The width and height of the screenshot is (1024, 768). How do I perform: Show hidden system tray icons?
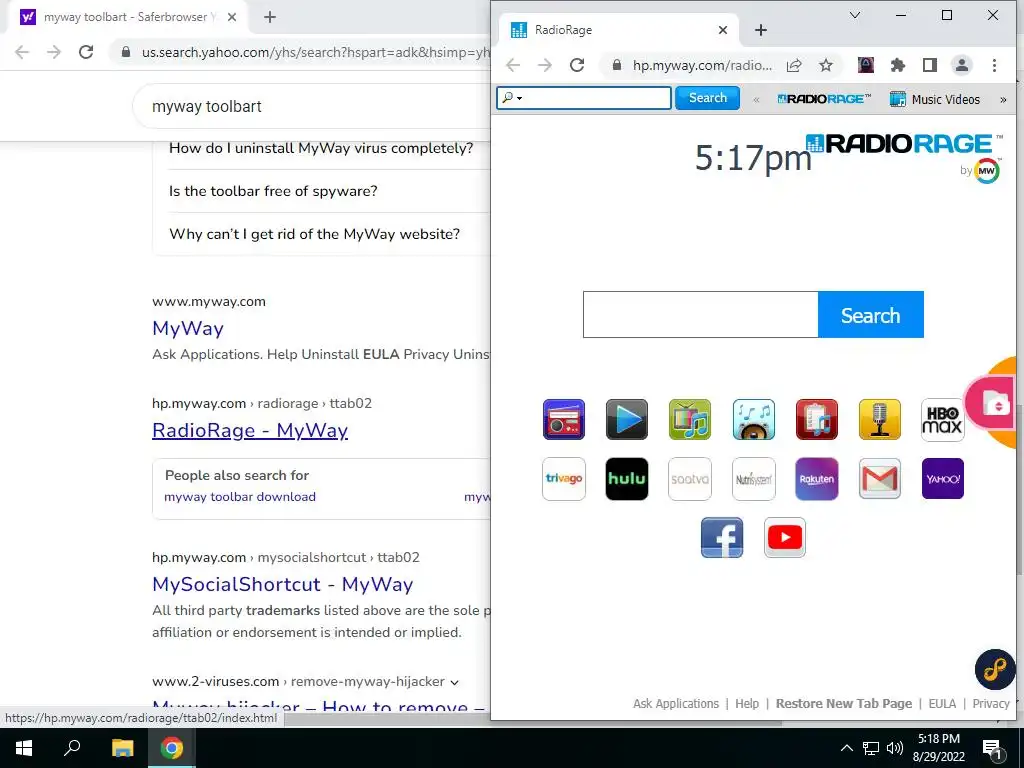846,748
